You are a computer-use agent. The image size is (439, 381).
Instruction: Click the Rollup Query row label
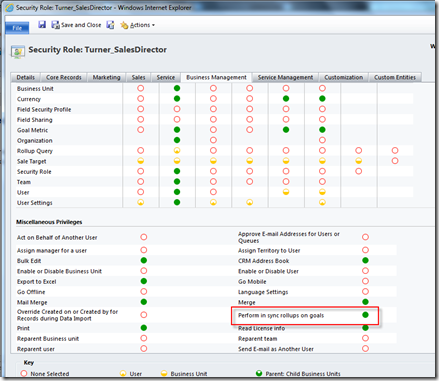pos(35,151)
